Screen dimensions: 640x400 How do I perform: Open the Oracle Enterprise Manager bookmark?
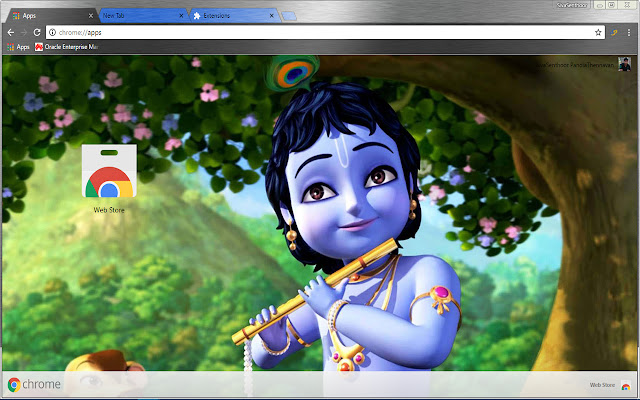[67, 47]
